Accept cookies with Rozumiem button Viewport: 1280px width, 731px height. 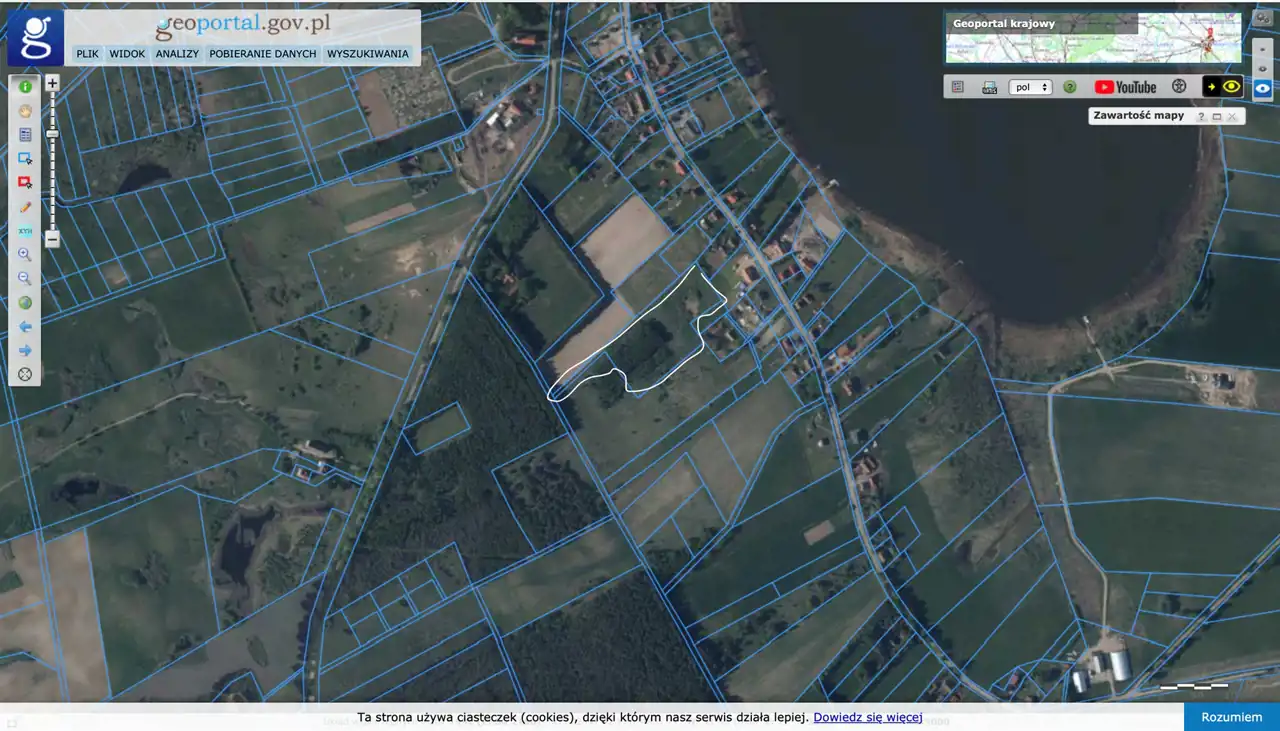click(1231, 717)
